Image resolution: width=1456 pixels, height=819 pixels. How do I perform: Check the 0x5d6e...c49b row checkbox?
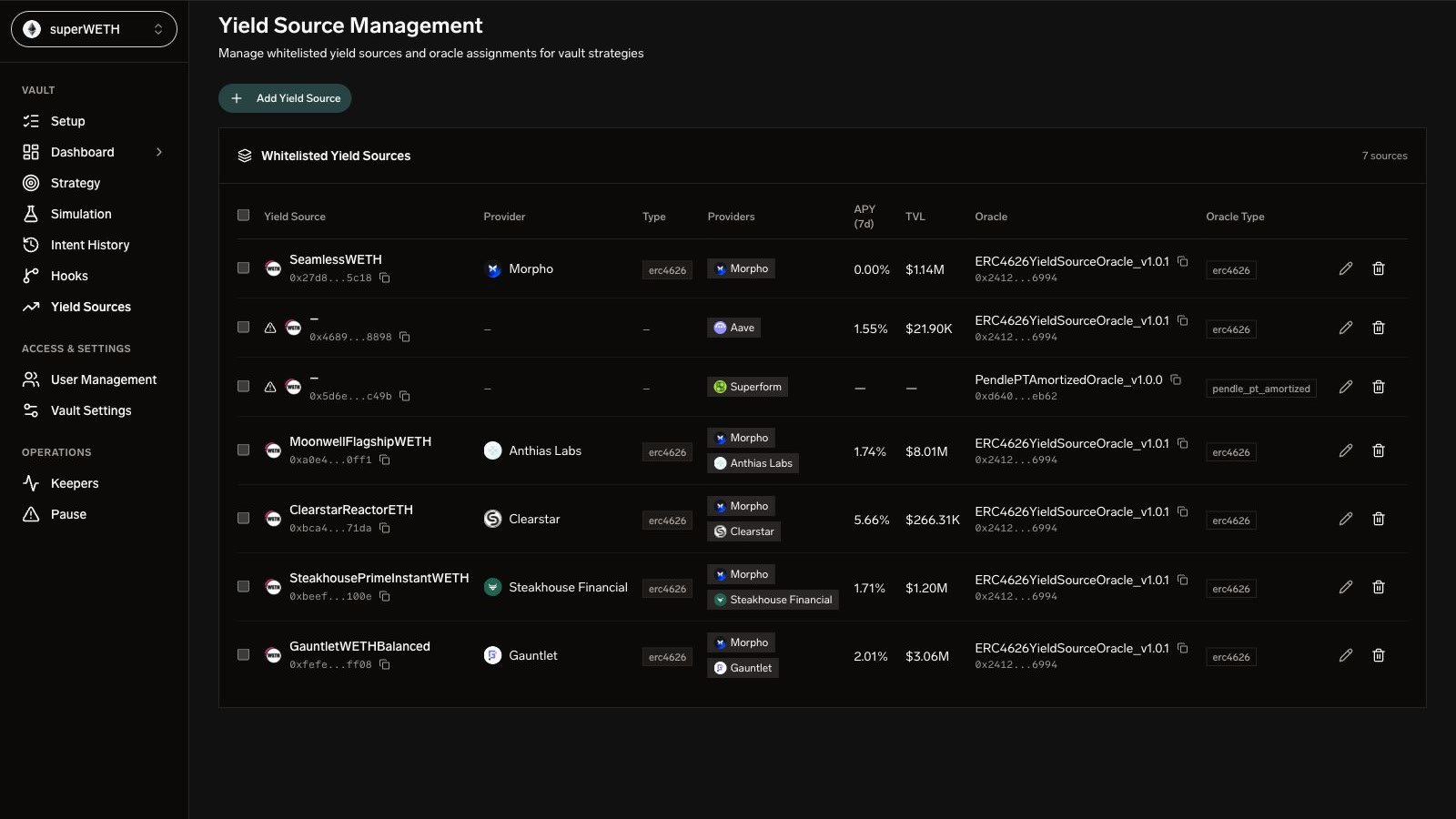243,387
